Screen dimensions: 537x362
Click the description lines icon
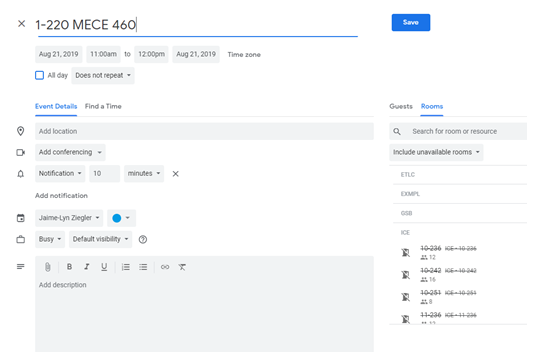(x=21, y=266)
